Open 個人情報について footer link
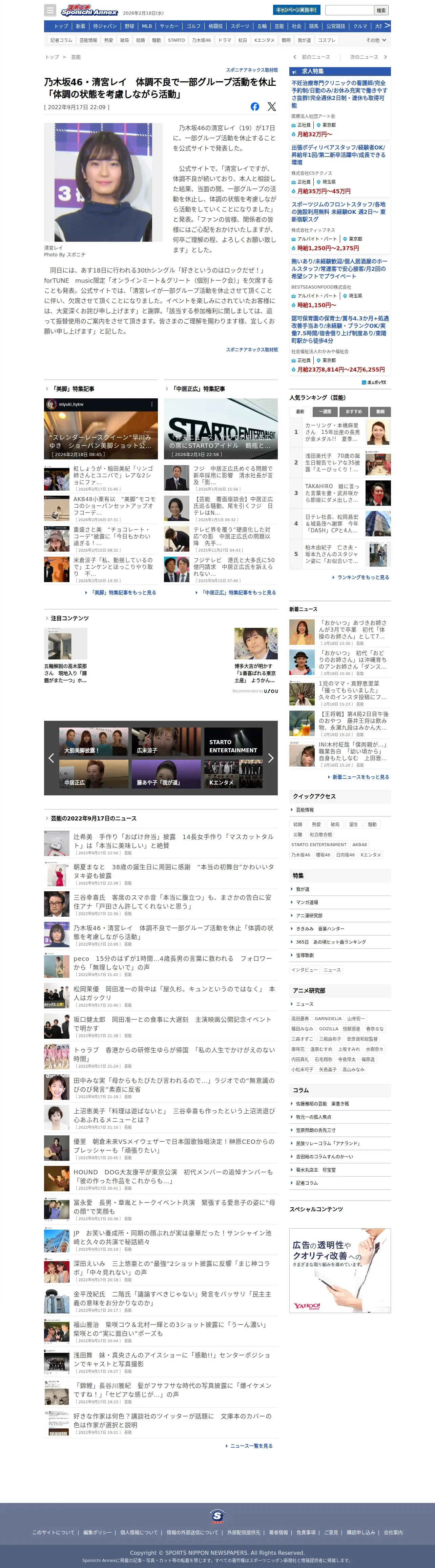 point(139,1533)
